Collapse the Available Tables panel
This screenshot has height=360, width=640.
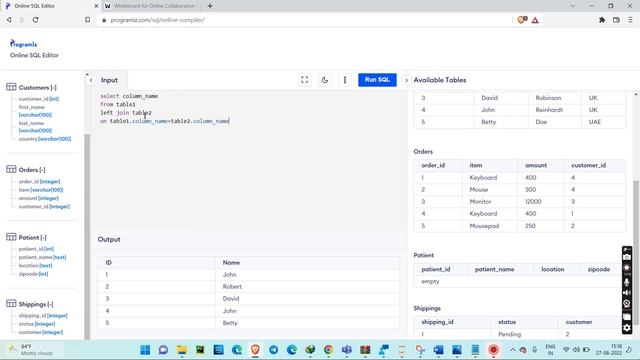[406, 80]
